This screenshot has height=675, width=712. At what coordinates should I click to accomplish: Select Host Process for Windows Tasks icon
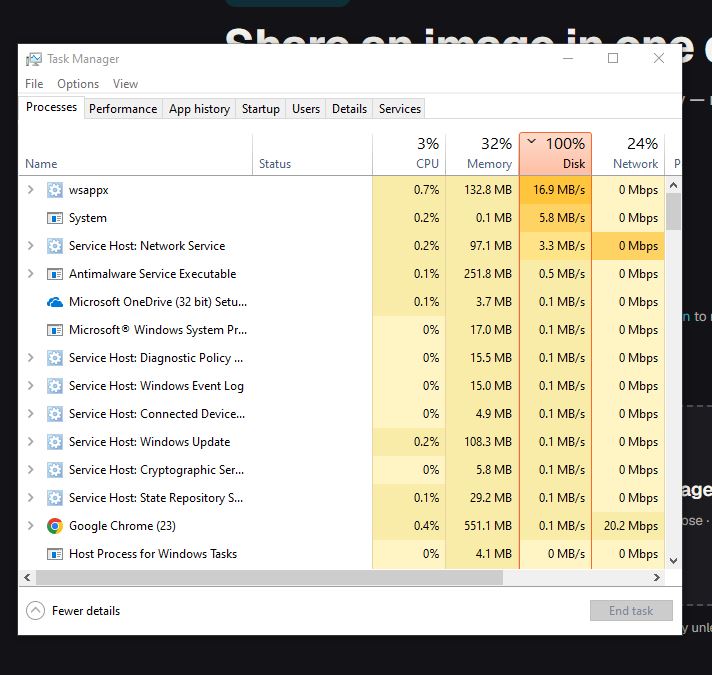coord(55,554)
